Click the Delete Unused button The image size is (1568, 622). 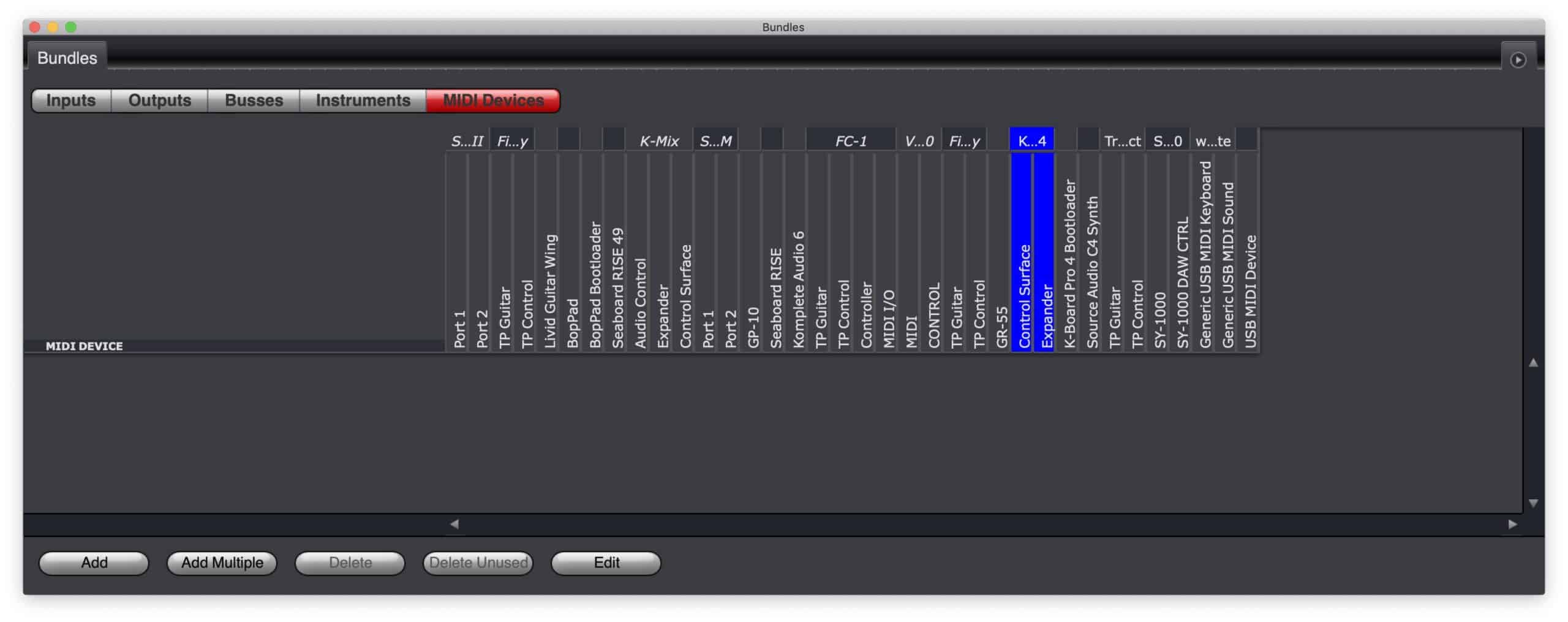point(478,562)
